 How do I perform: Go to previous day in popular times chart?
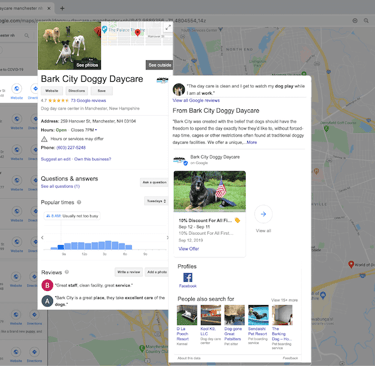pos(42,238)
